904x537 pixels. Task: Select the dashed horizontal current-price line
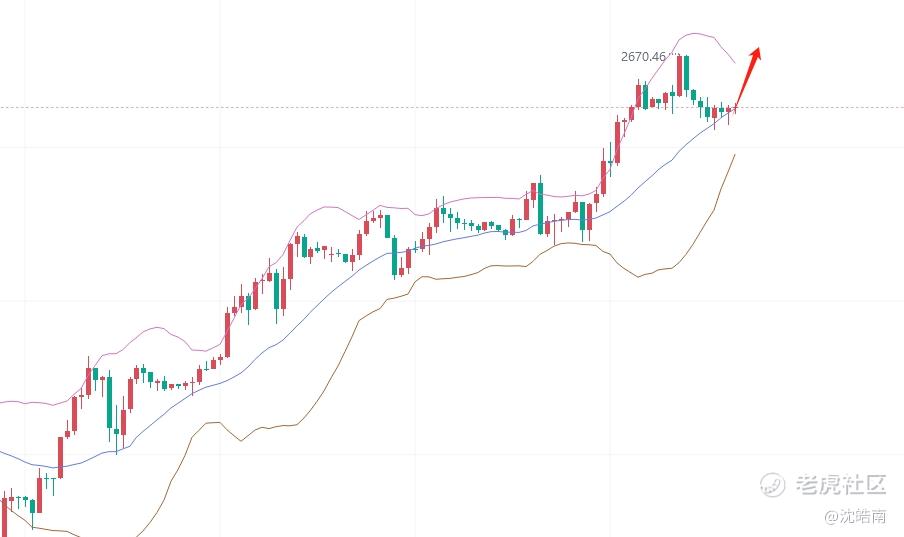[x=452, y=107]
